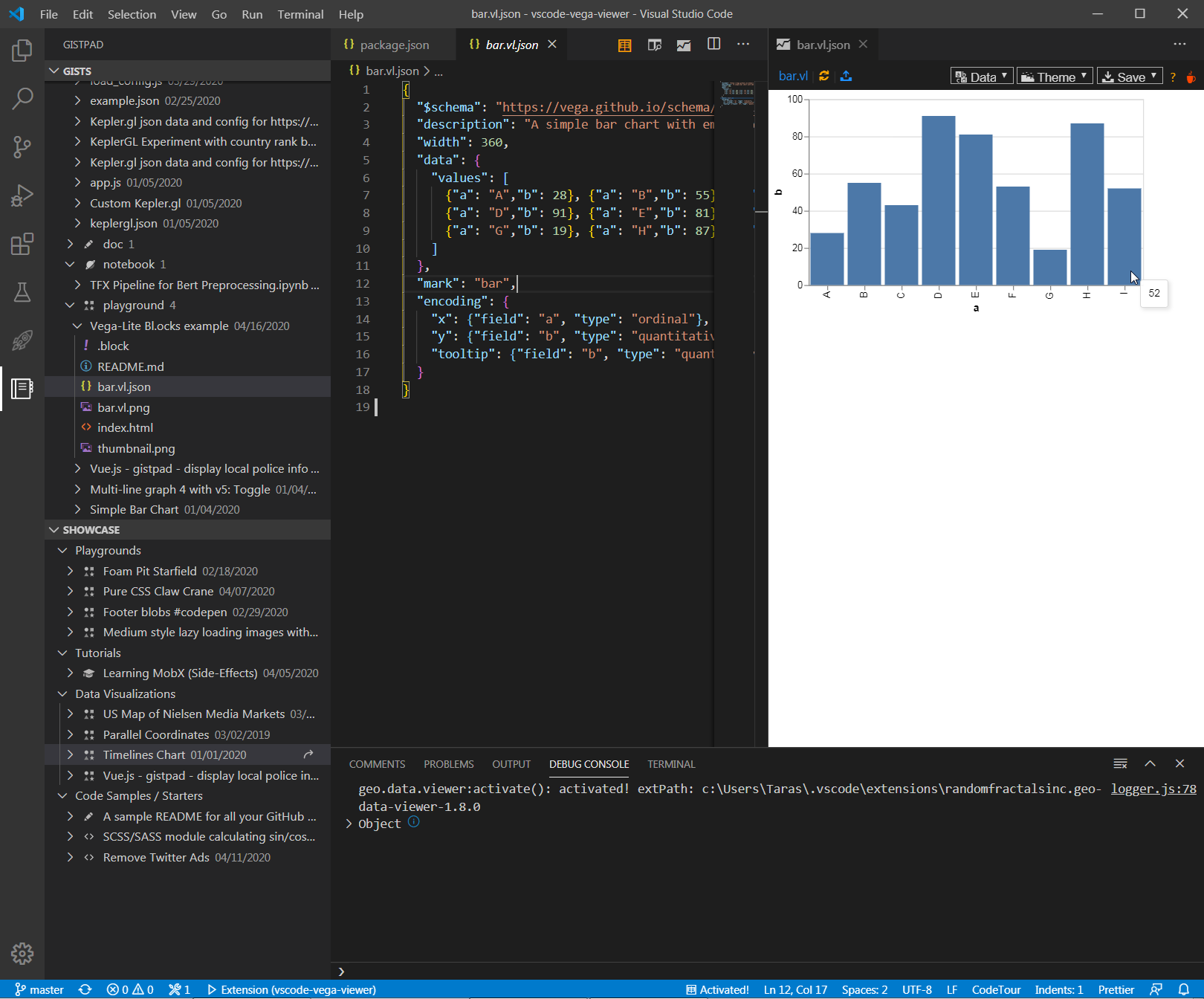Close the bar.vl.json editor tab

pyautogui.click(x=552, y=45)
